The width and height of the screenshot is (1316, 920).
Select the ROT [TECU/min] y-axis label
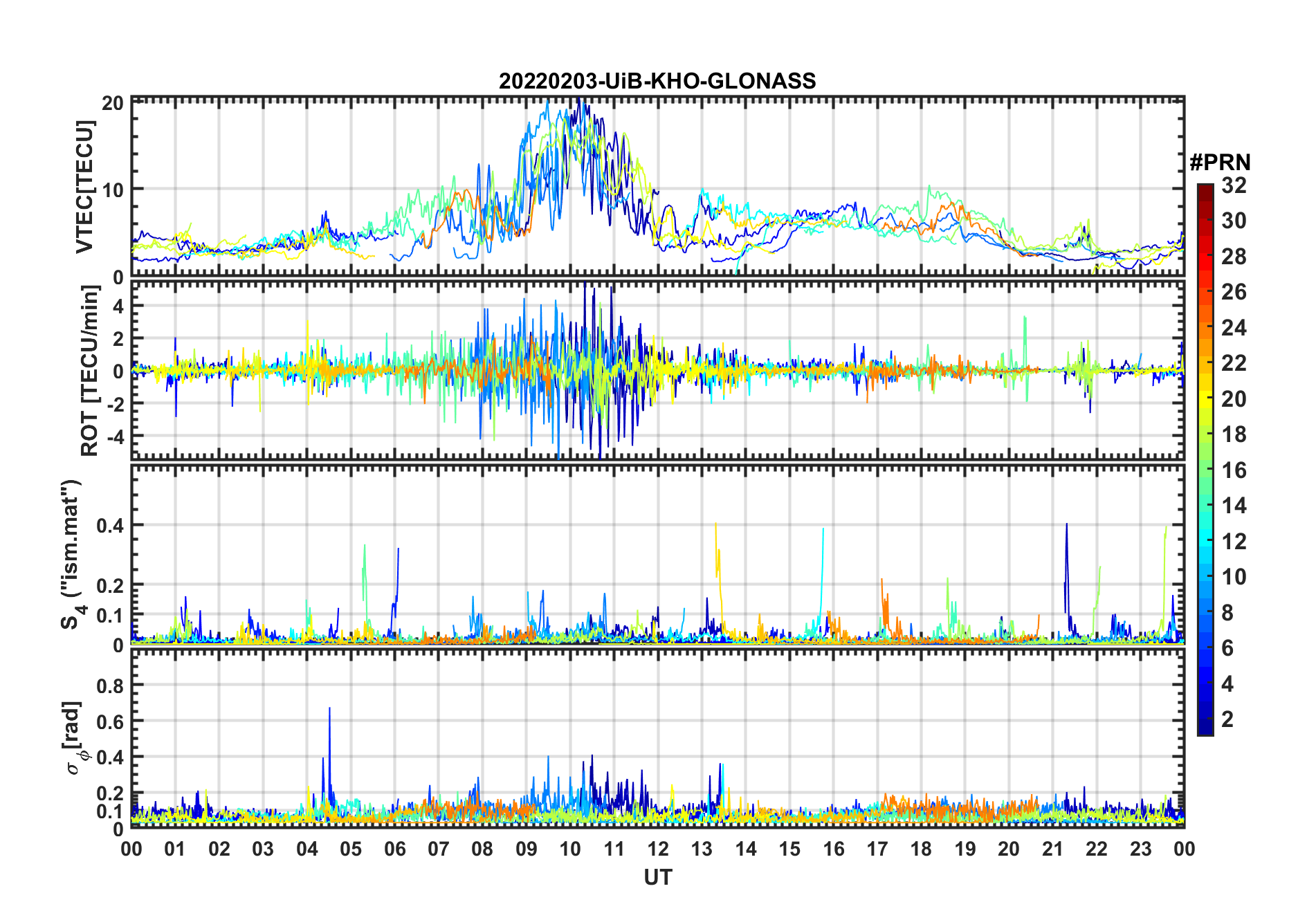click(x=89, y=371)
